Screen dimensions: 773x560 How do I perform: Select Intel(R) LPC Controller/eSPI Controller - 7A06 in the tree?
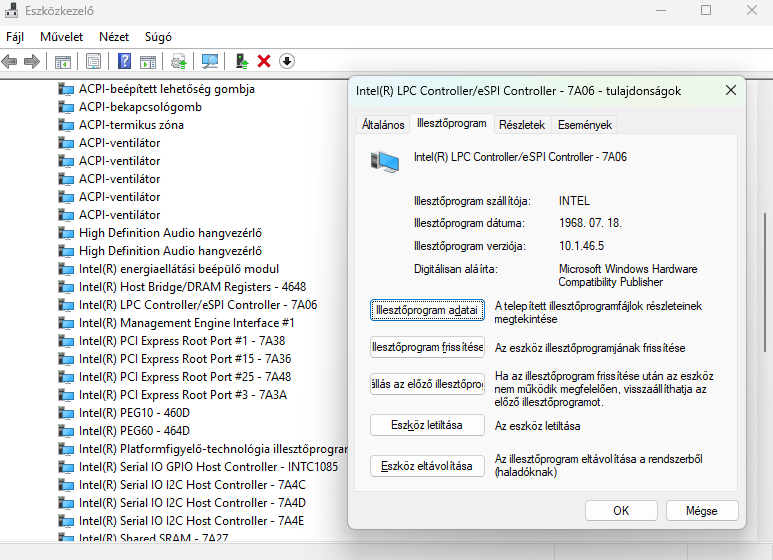(198, 305)
